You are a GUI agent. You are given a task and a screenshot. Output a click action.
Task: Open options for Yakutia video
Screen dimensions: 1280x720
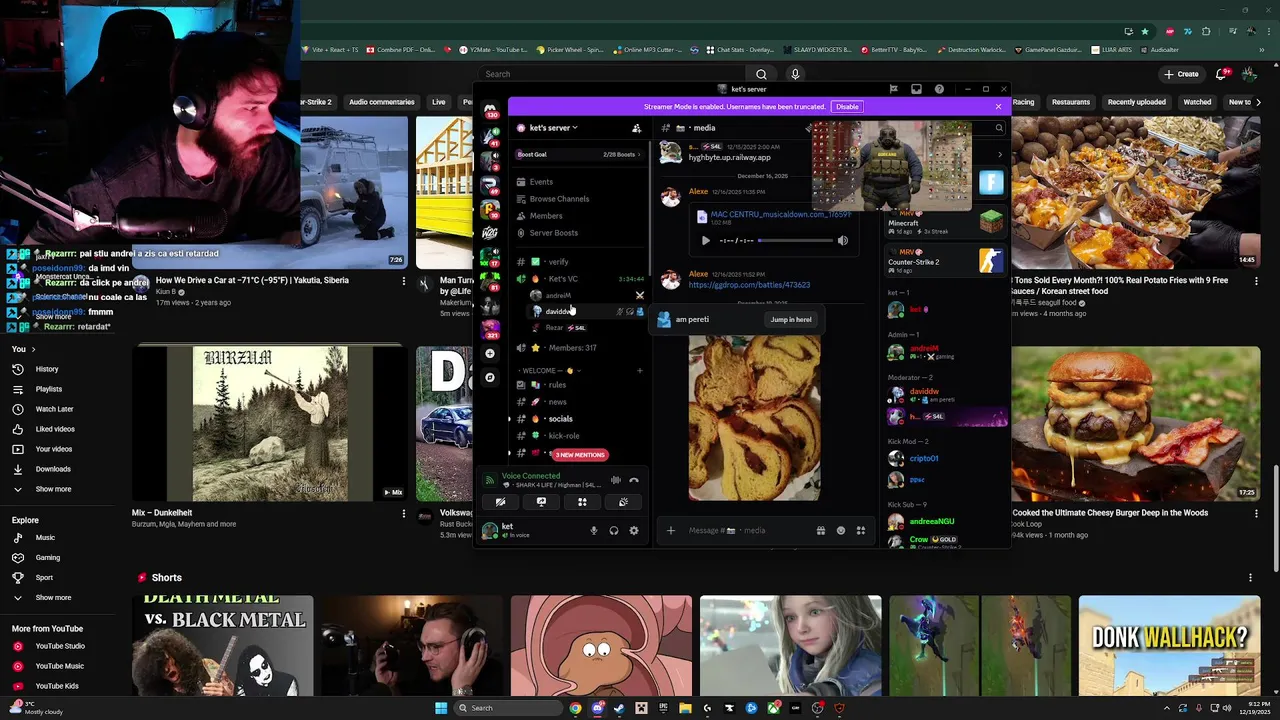click(403, 282)
